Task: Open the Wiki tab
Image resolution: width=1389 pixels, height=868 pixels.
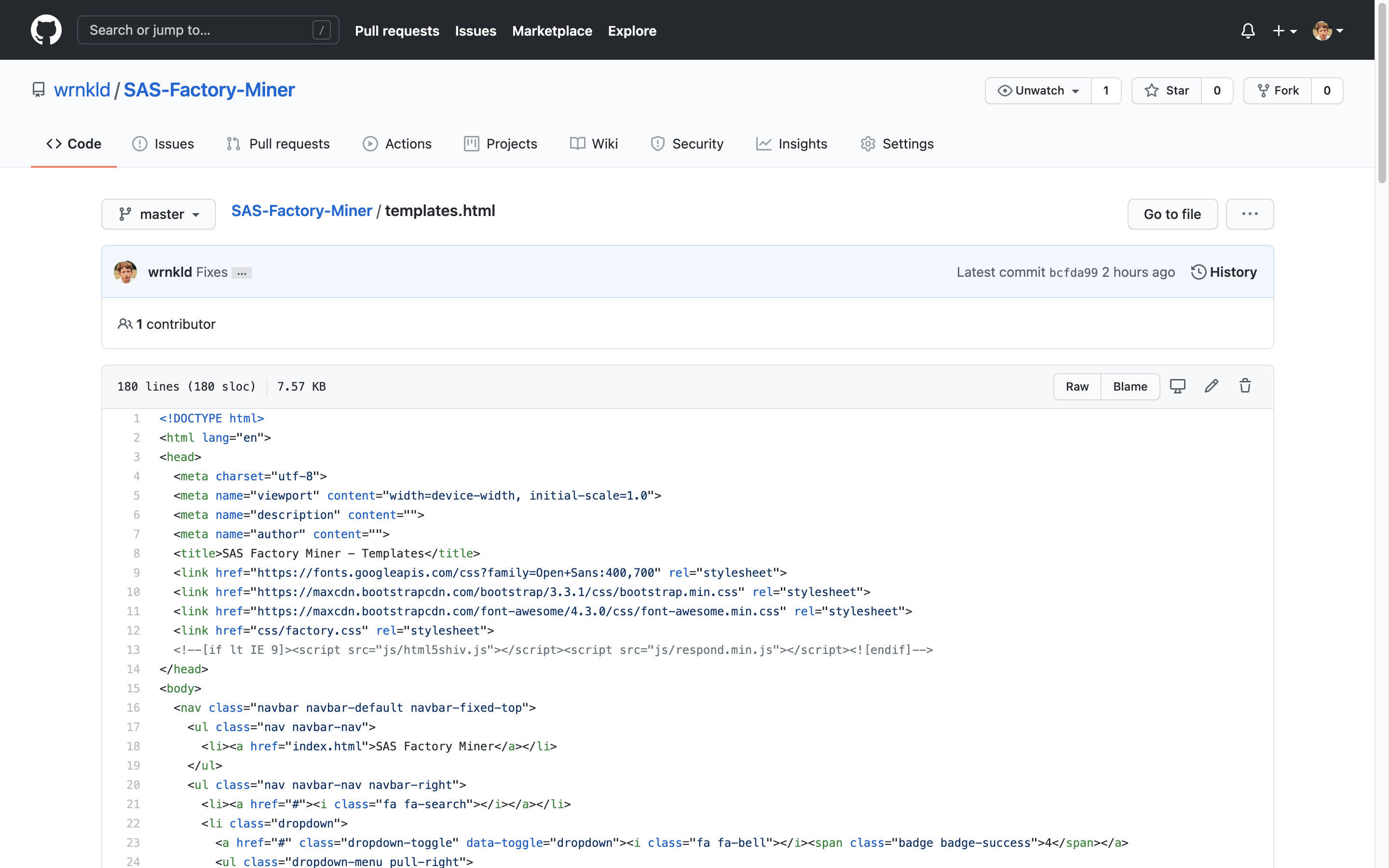Action: tap(594, 144)
